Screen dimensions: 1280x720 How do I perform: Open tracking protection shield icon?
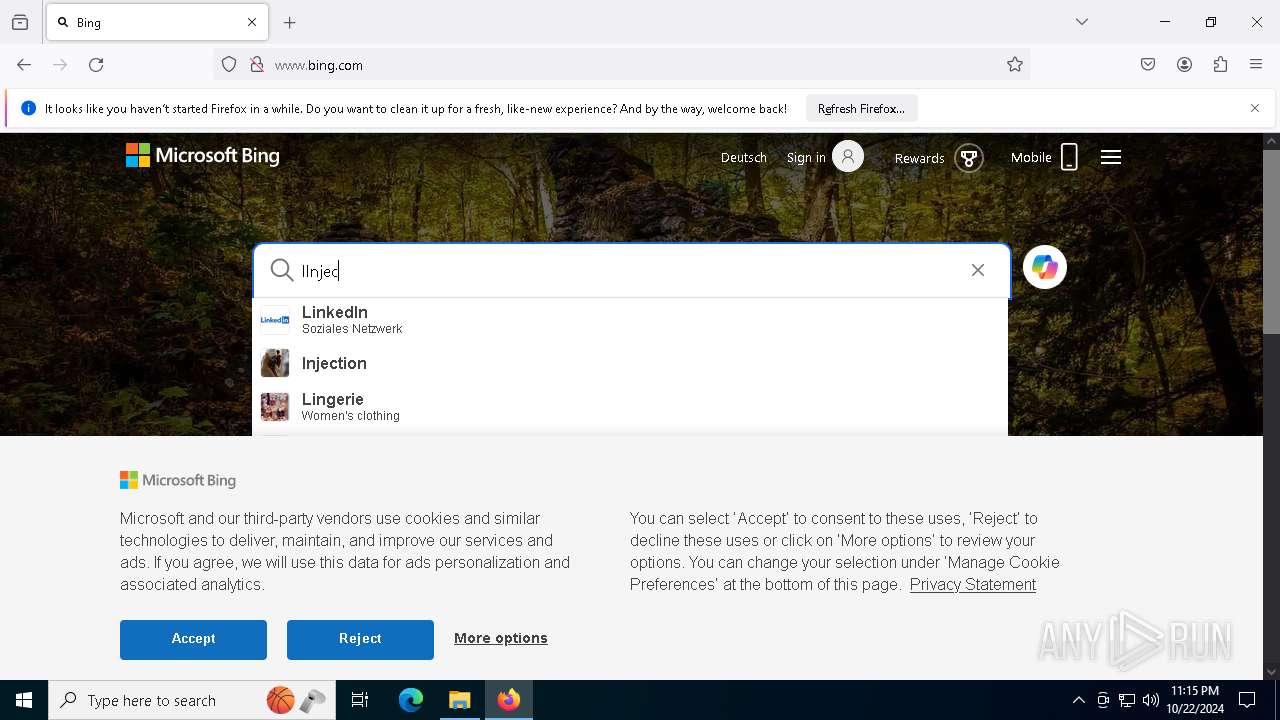(x=229, y=65)
